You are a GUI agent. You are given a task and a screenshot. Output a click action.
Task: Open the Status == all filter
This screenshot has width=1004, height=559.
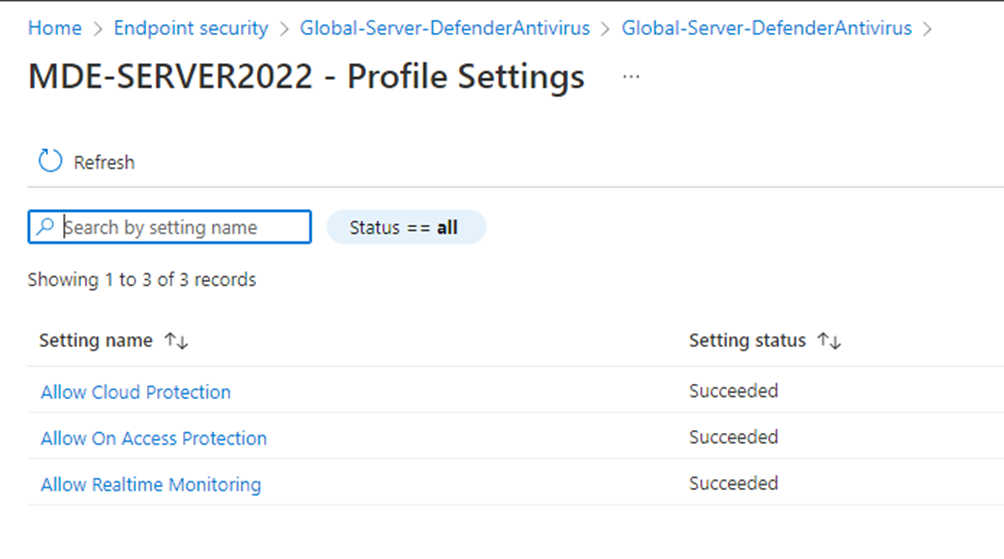[x=406, y=227]
